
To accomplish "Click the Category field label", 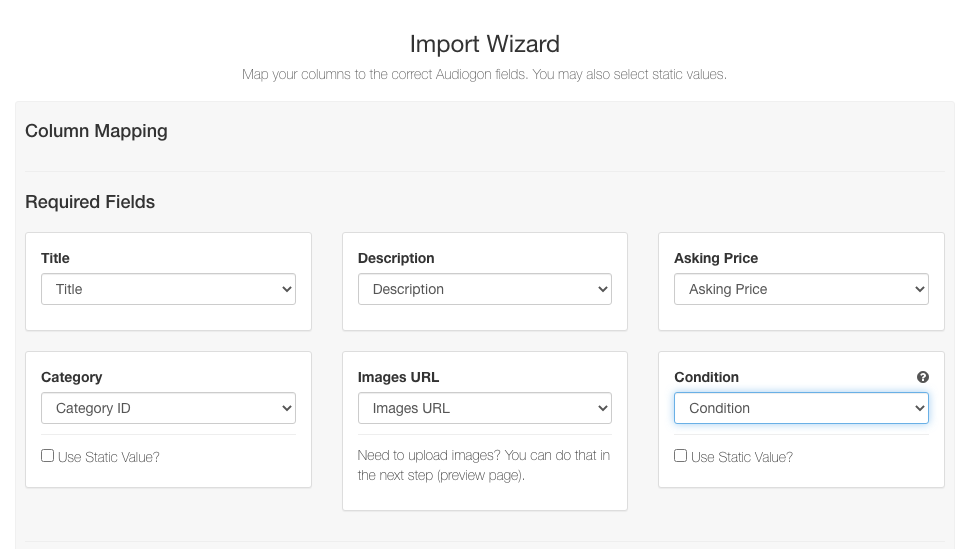I will point(71,377).
